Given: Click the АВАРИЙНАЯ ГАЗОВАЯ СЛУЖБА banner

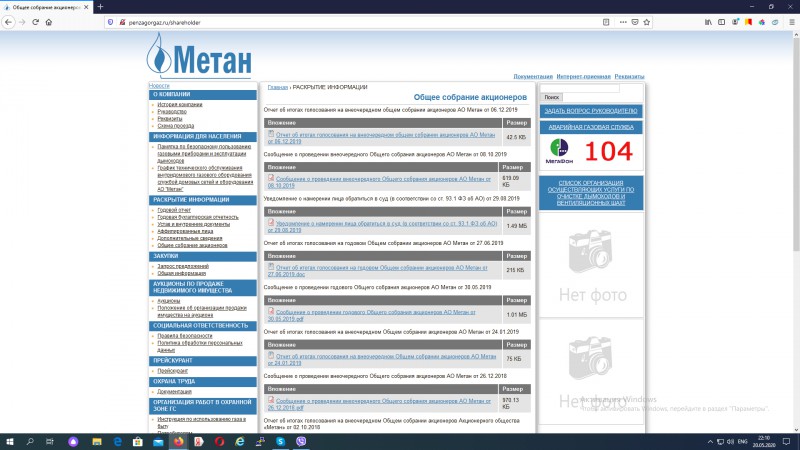Looking at the screenshot, I should click(591, 127).
